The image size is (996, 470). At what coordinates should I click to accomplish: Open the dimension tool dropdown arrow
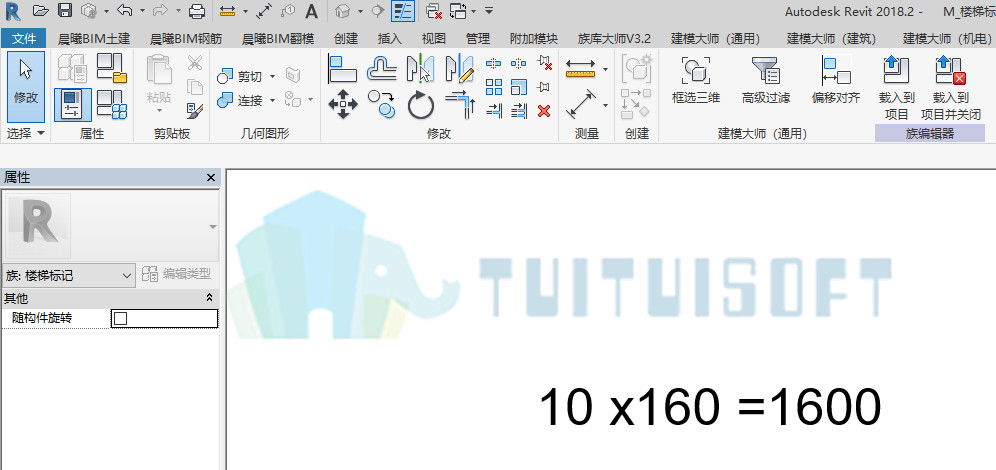coord(606,105)
